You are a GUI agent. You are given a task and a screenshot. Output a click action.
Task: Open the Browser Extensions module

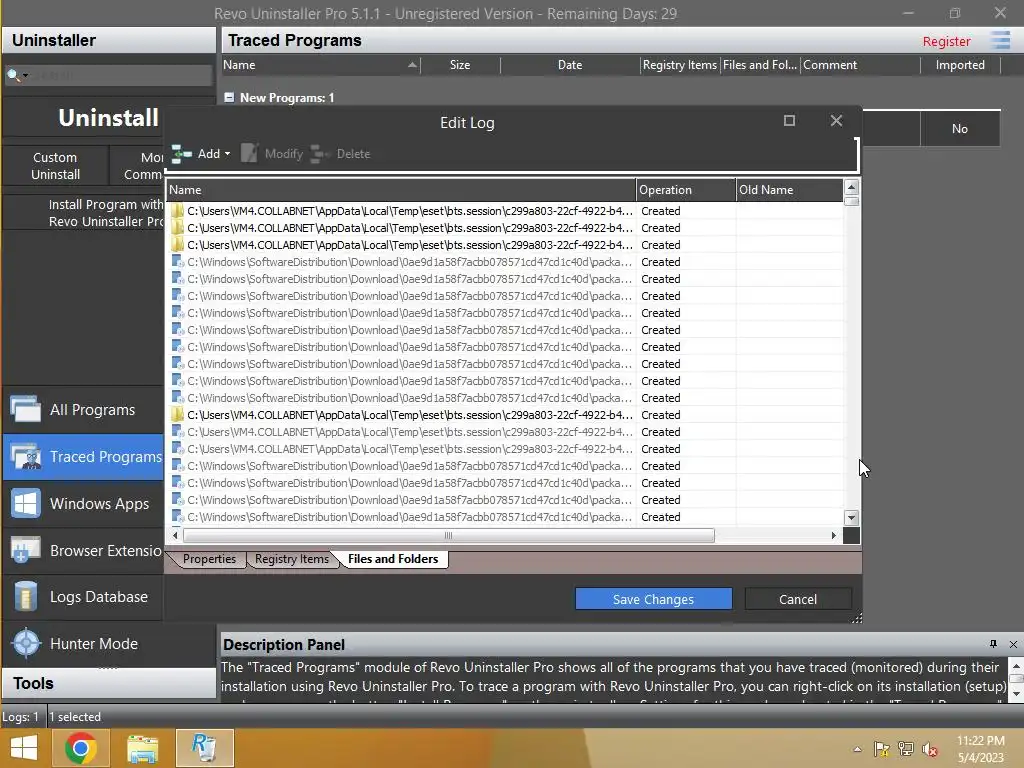[83, 551]
